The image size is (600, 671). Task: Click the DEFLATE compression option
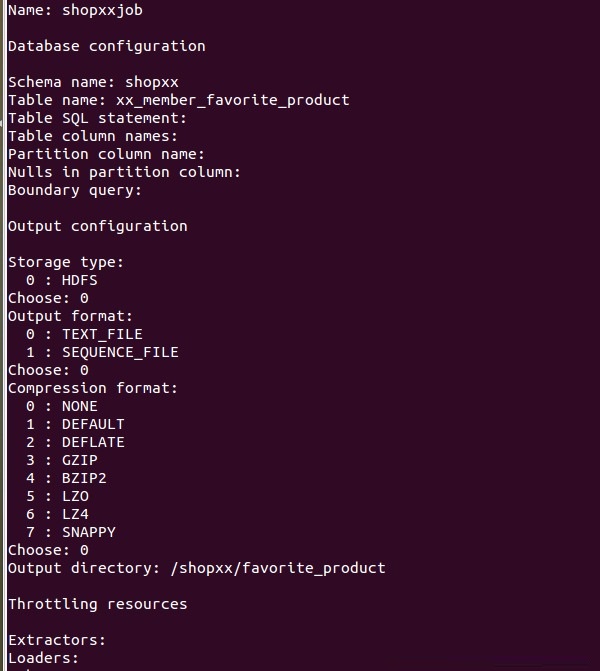[75, 442]
